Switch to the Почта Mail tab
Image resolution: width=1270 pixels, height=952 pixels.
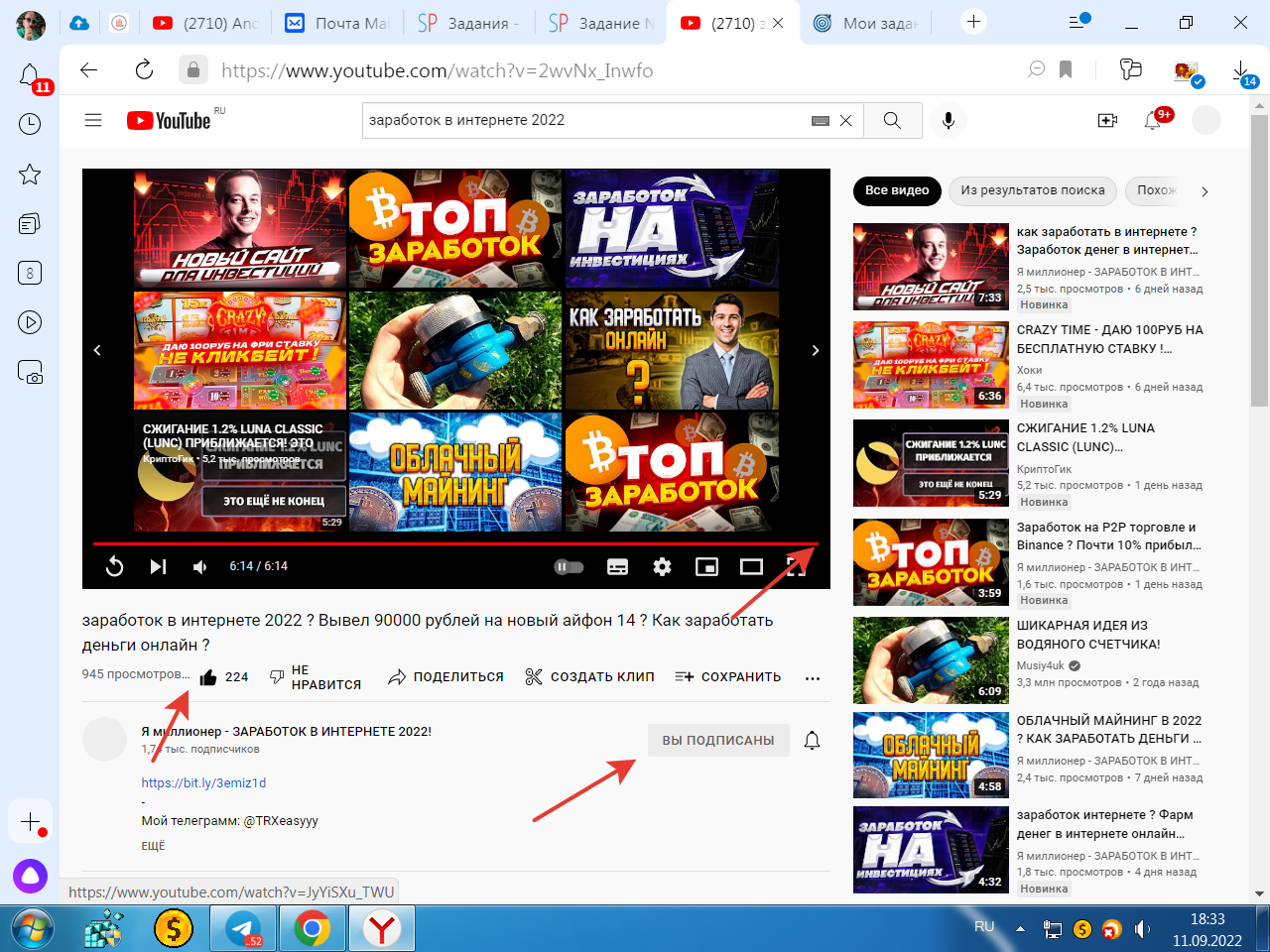pos(336,23)
